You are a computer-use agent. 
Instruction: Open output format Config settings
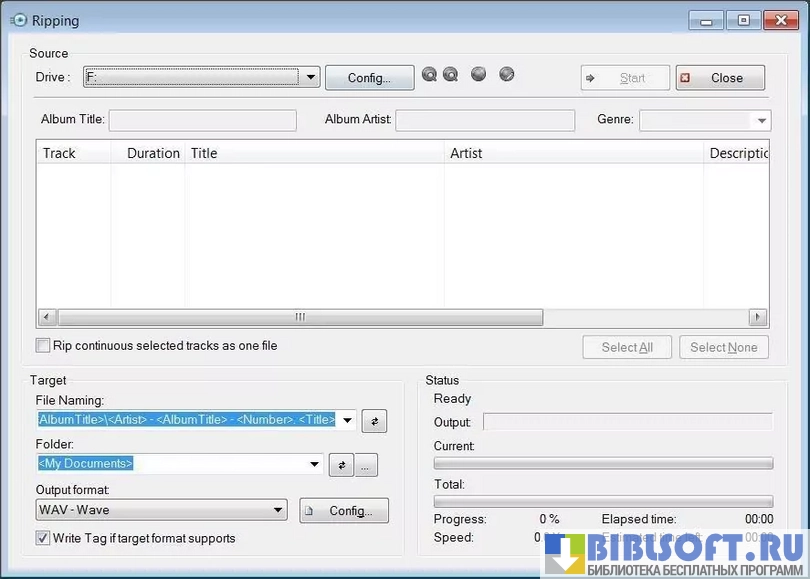tap(344, 510)
